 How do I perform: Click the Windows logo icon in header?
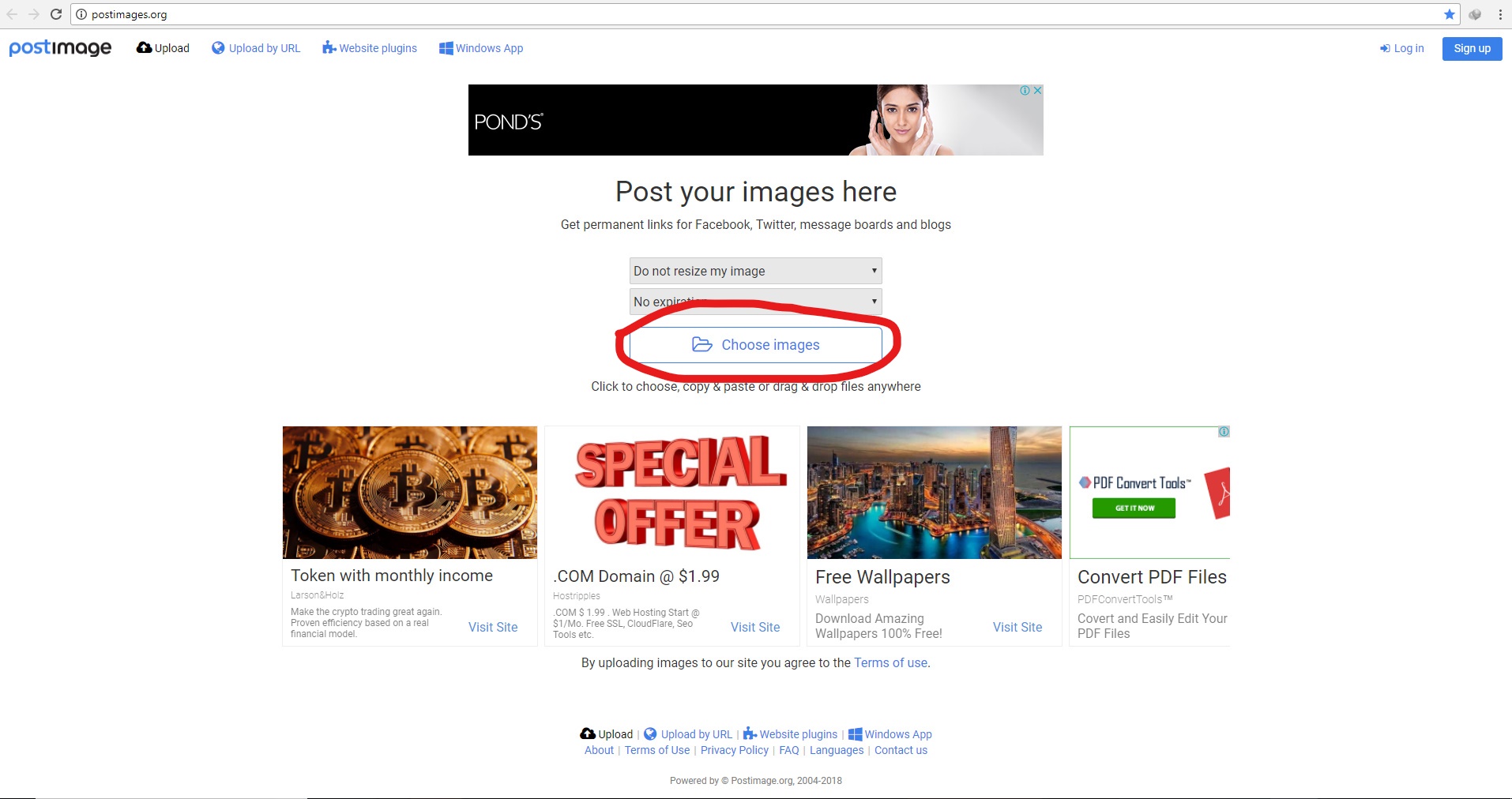click(446, 48)
